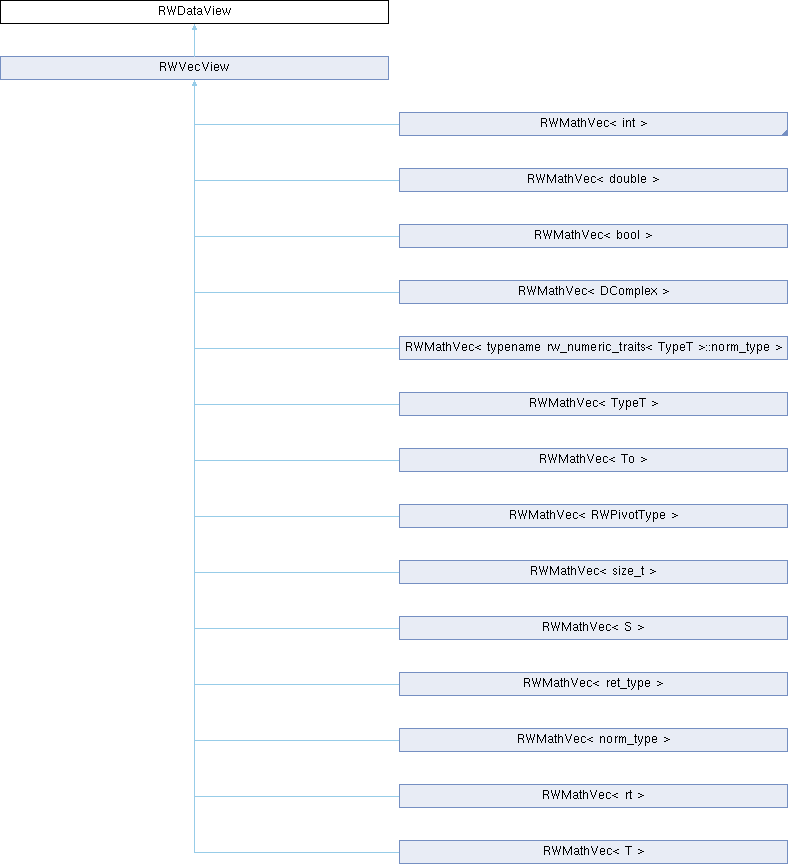Viewport: 788px width, 864px height.
Task: Open the RWMathVec< T > node
Action: tap(593, 852)
